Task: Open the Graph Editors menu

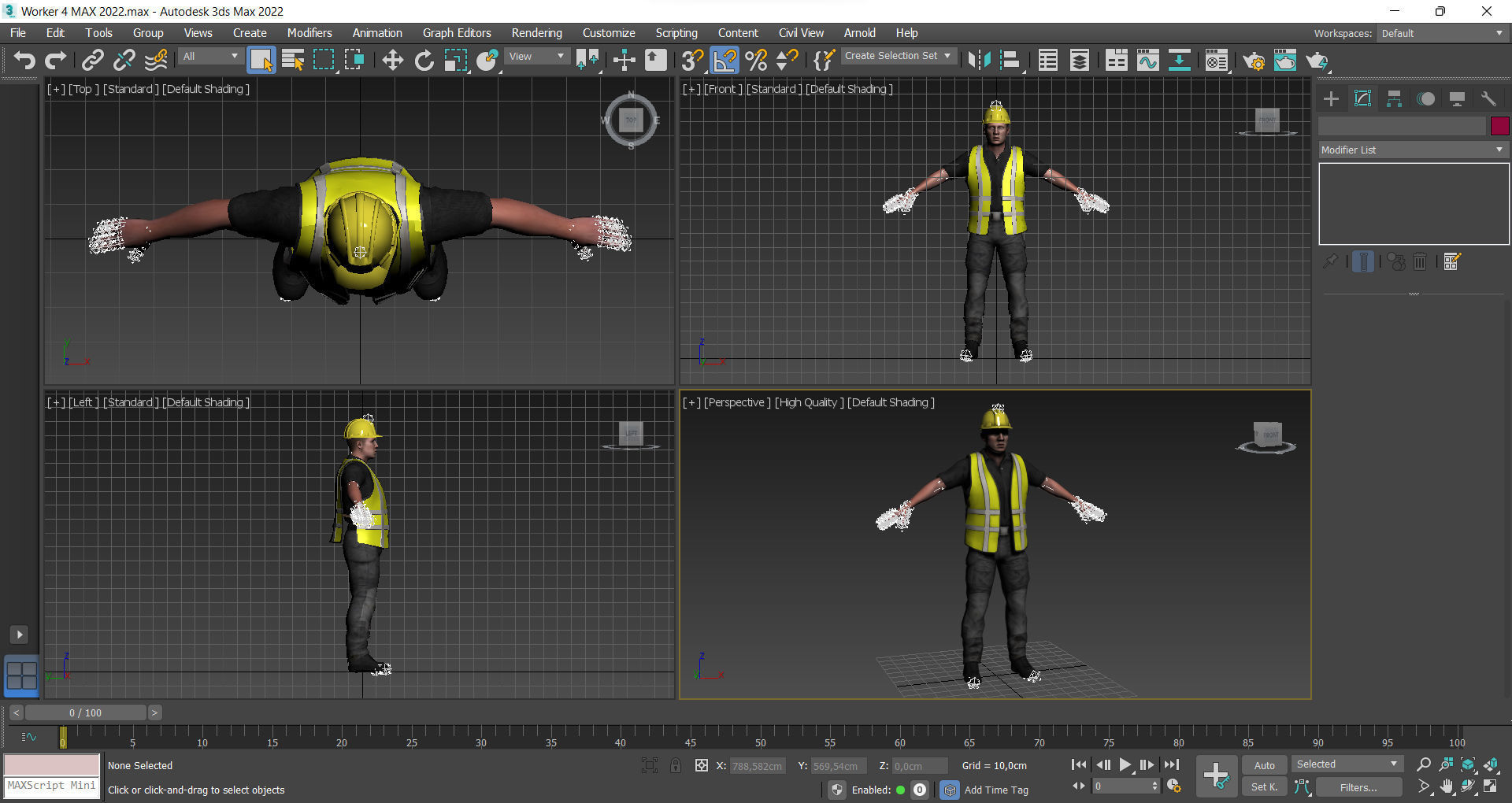Action: (x=457, y=33)
